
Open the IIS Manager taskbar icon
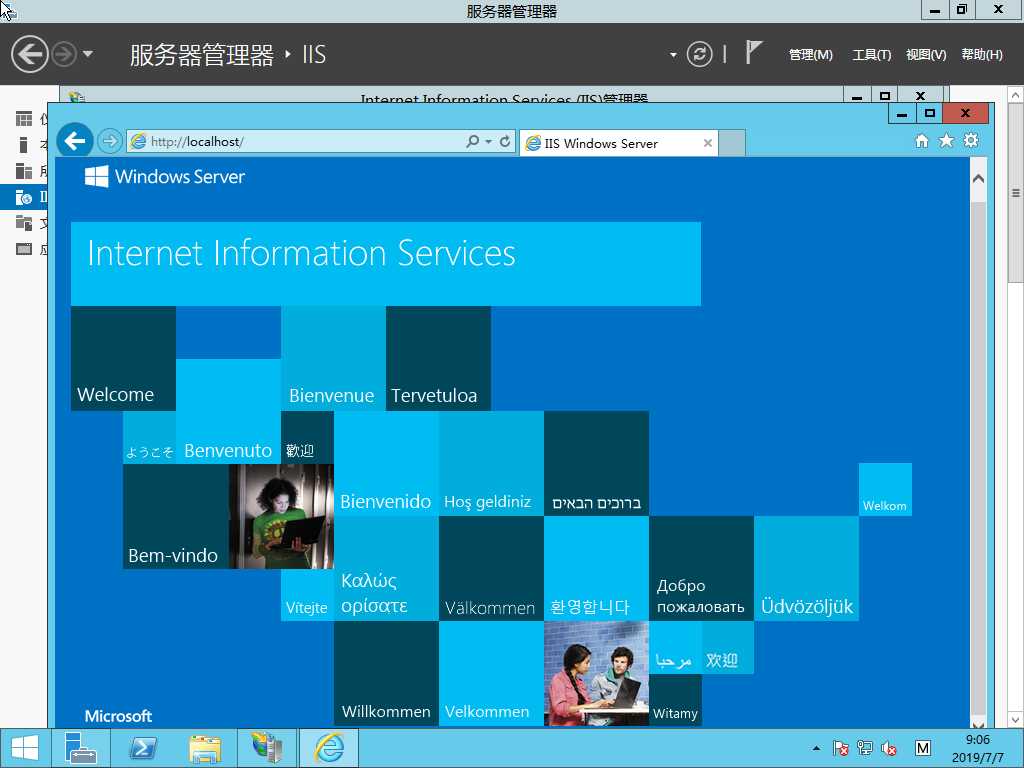(x=266, y=748)
